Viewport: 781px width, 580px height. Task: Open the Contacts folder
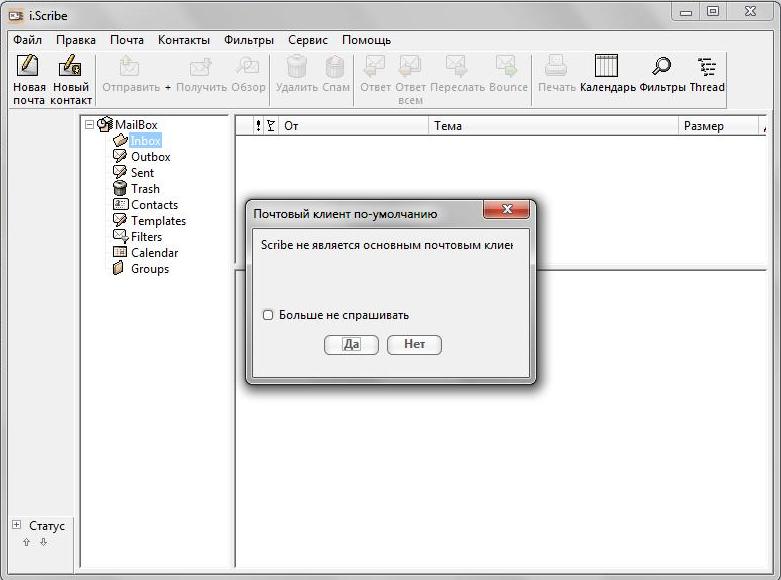tap(154, 205)
